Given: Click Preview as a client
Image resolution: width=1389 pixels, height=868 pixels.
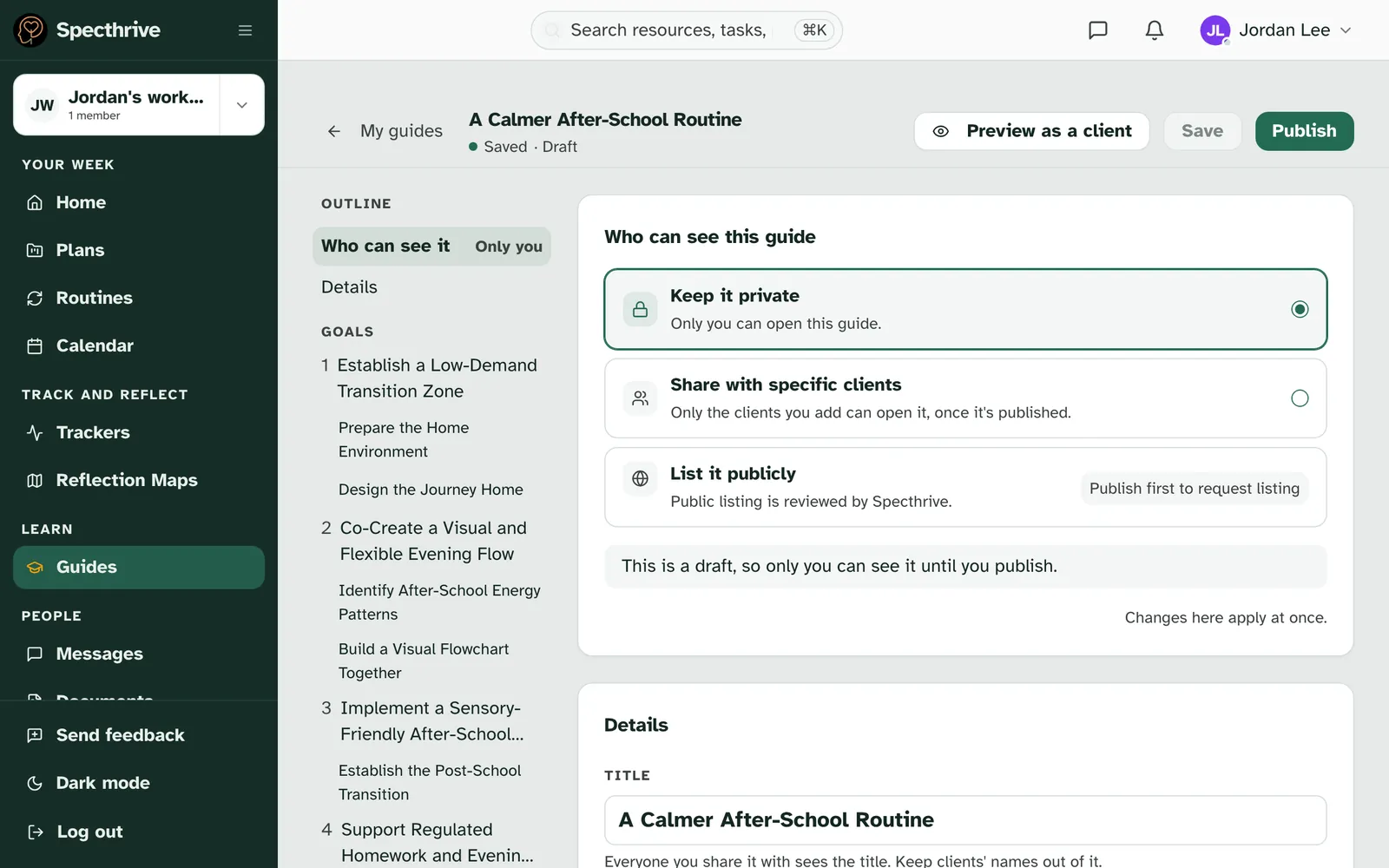Looking at the screenshot, I should [1031, 131].
